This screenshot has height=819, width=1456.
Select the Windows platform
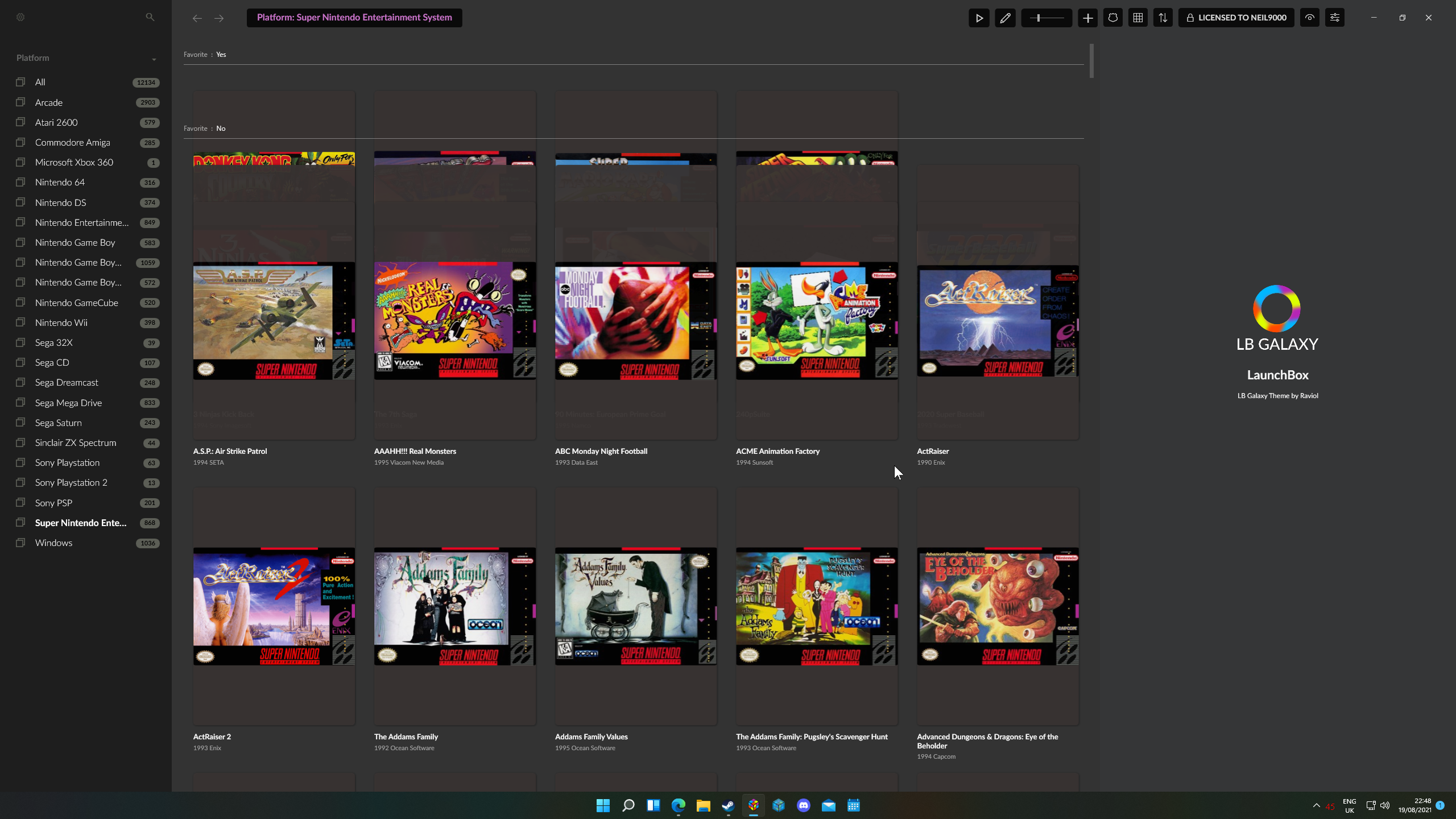86,543
